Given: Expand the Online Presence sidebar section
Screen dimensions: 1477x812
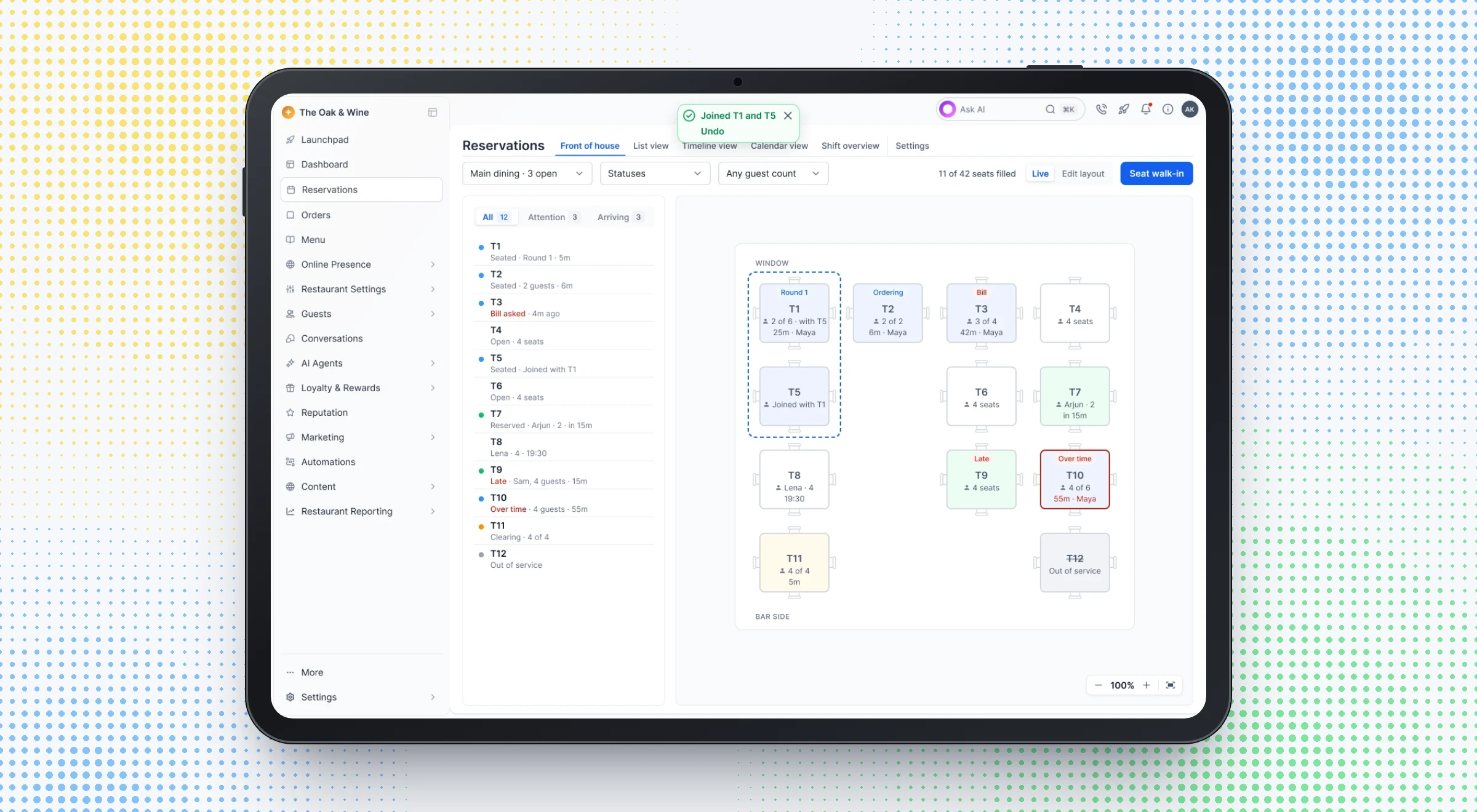Looking at the screenshot, I should pyautogui.click(x=361, y=265).
